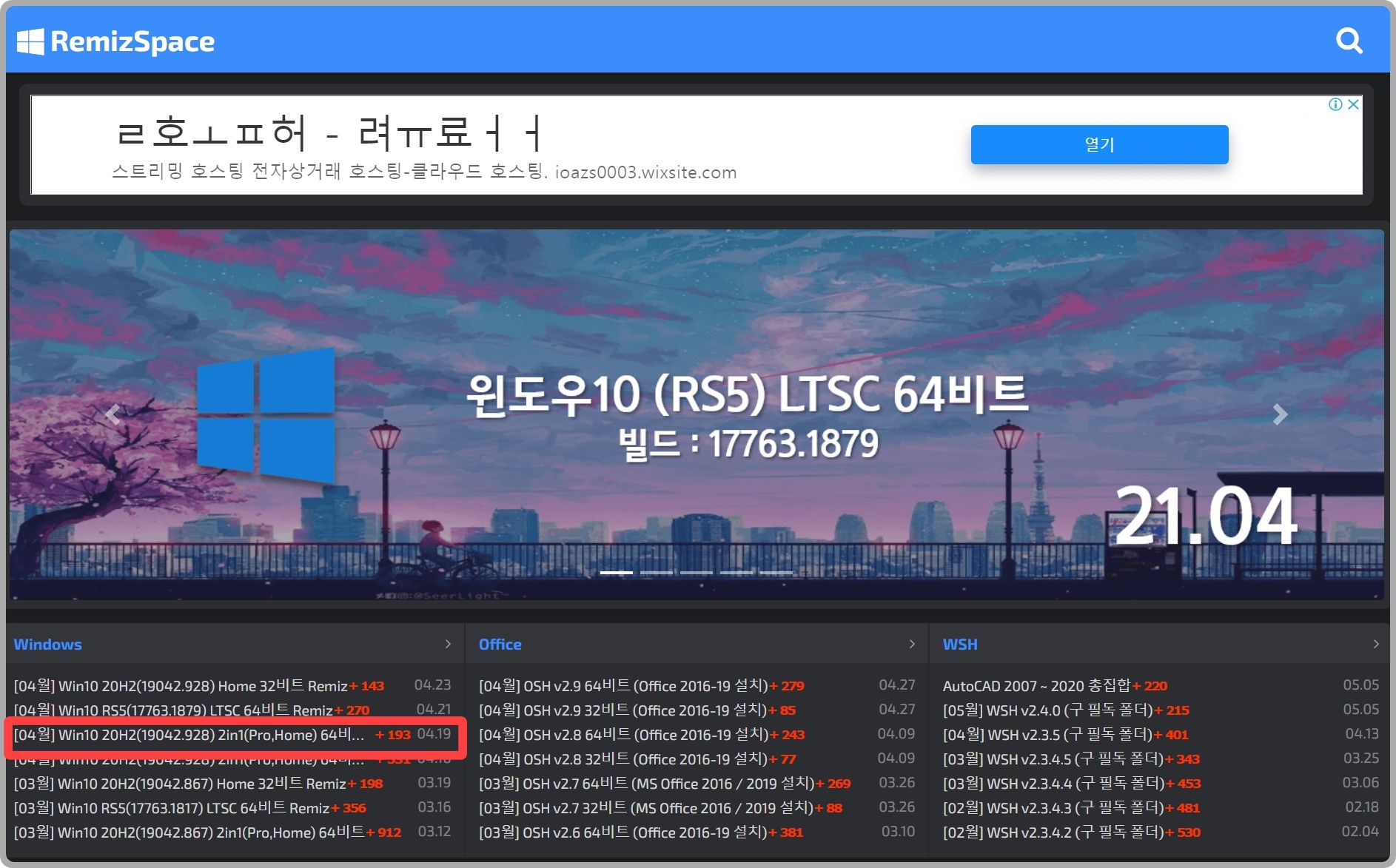1396x868 pixels.
Task: Expand the Office section chevron
Action: click(x=912, y=644)
